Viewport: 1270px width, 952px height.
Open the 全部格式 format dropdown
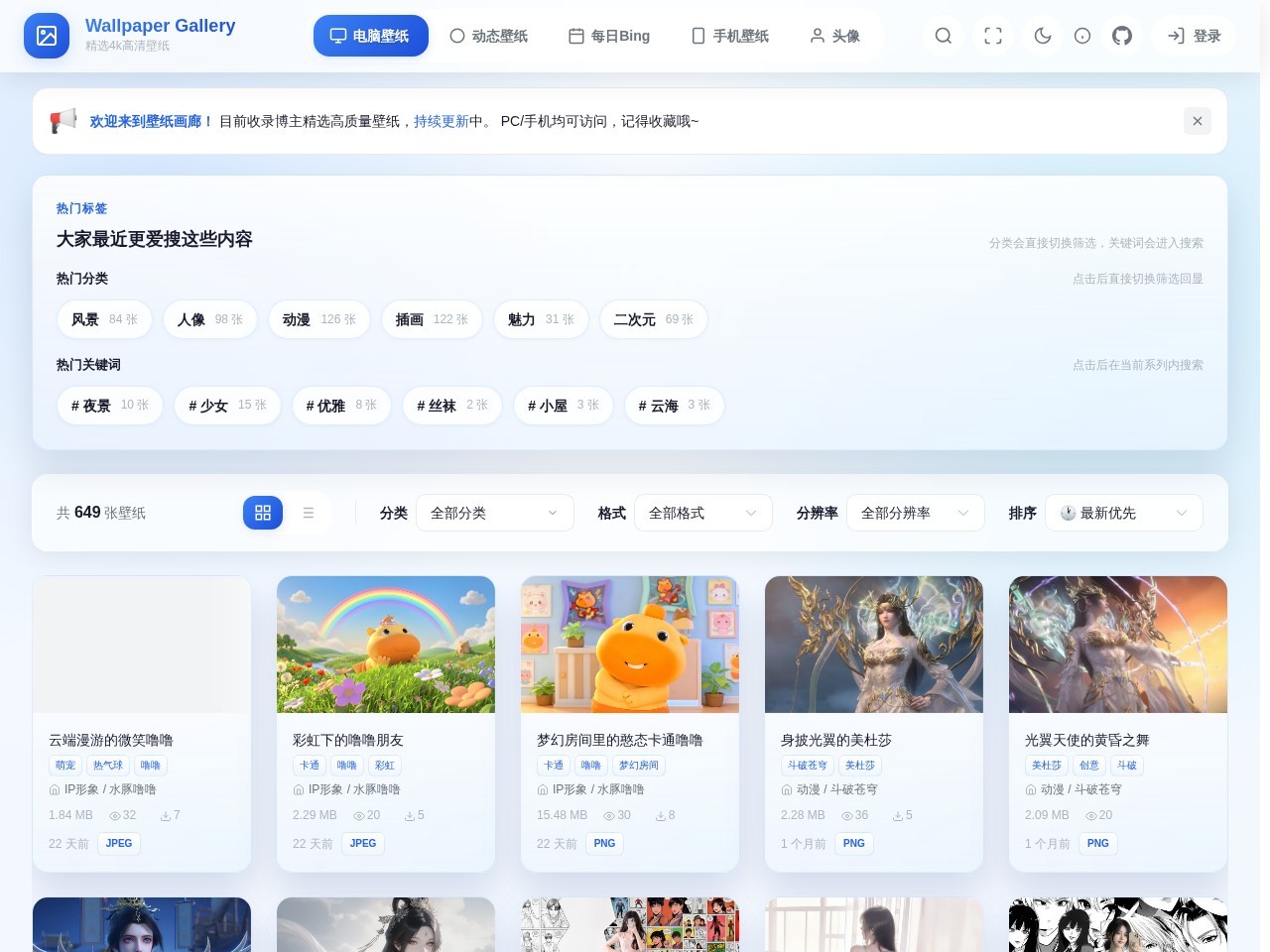point(703,513)
